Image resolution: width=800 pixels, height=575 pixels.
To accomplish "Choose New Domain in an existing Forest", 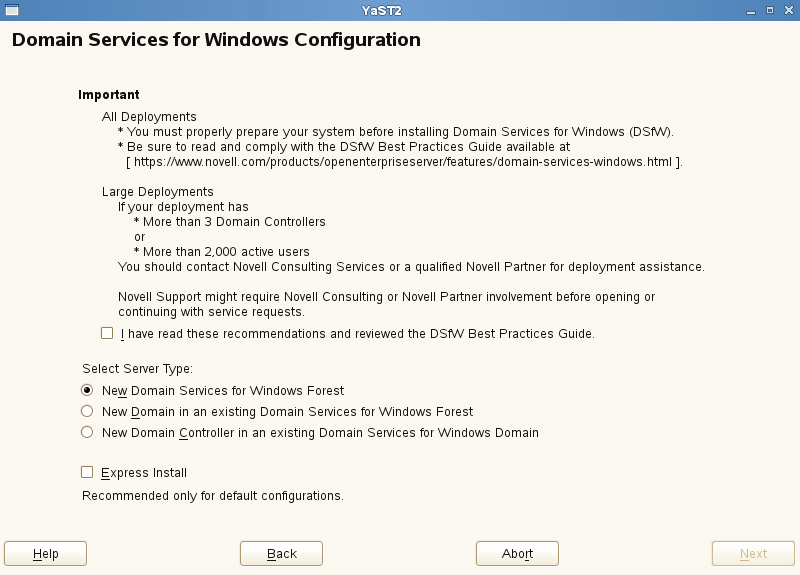I will click(87, 411).
